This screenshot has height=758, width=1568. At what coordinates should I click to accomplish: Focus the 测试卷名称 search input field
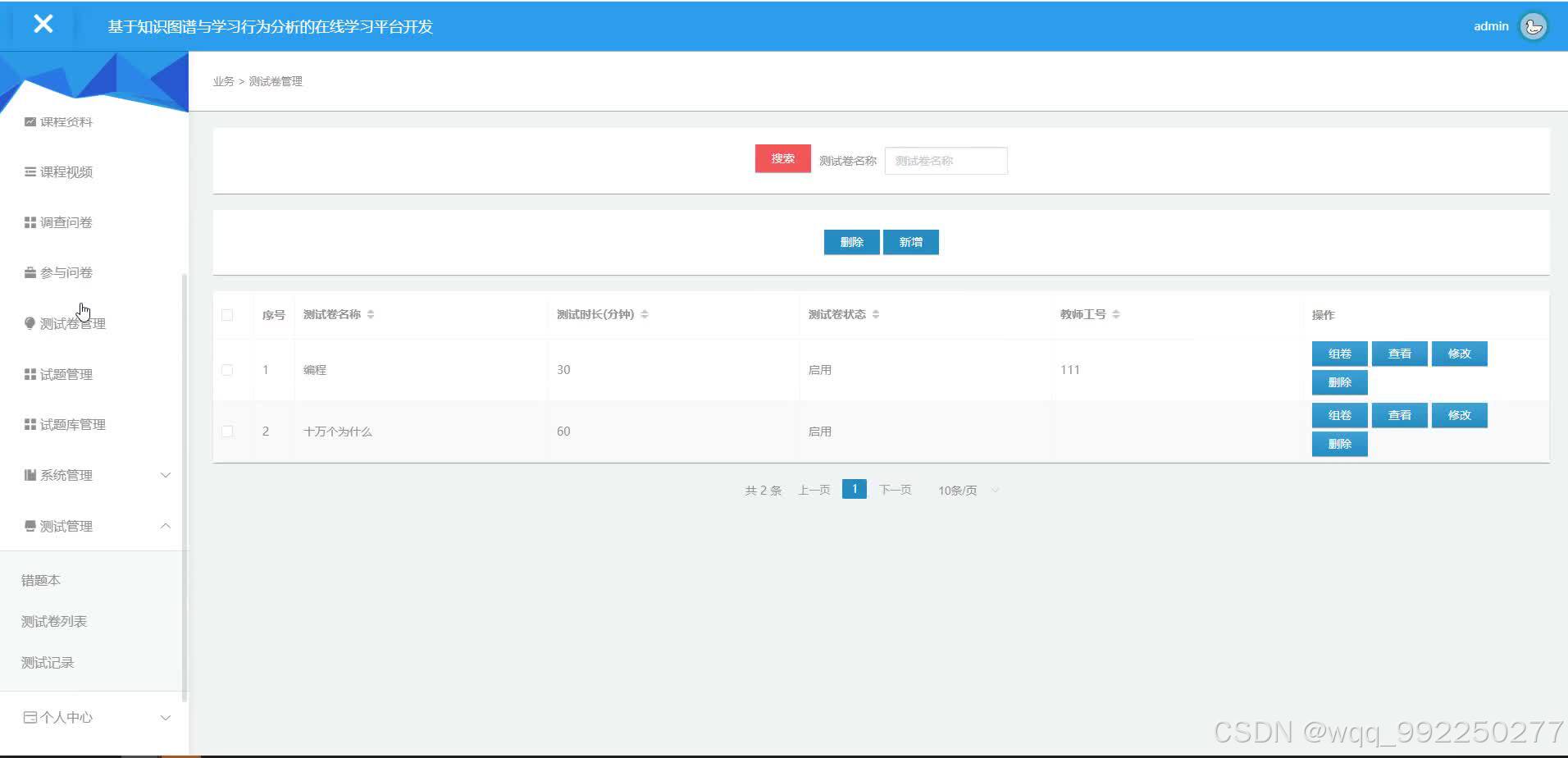[x=946, y=161]
